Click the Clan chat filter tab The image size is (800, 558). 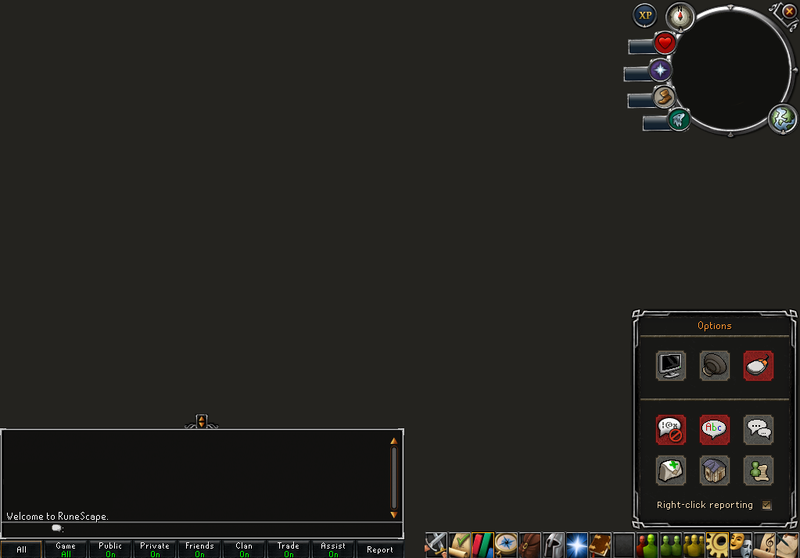(244, 549)
